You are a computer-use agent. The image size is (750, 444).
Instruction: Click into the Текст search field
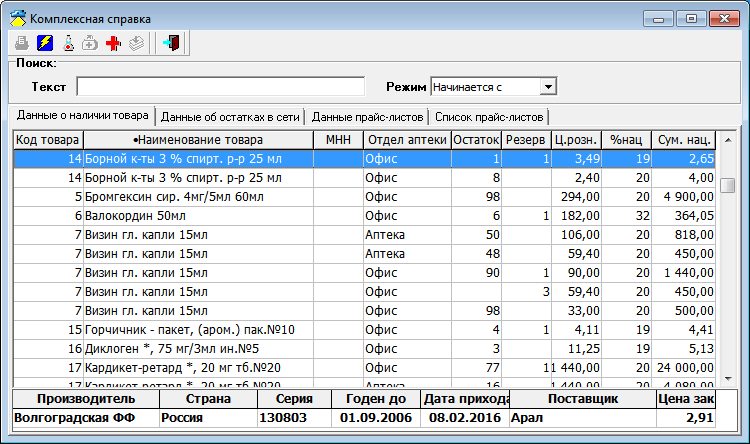click(x=220, y=87)
